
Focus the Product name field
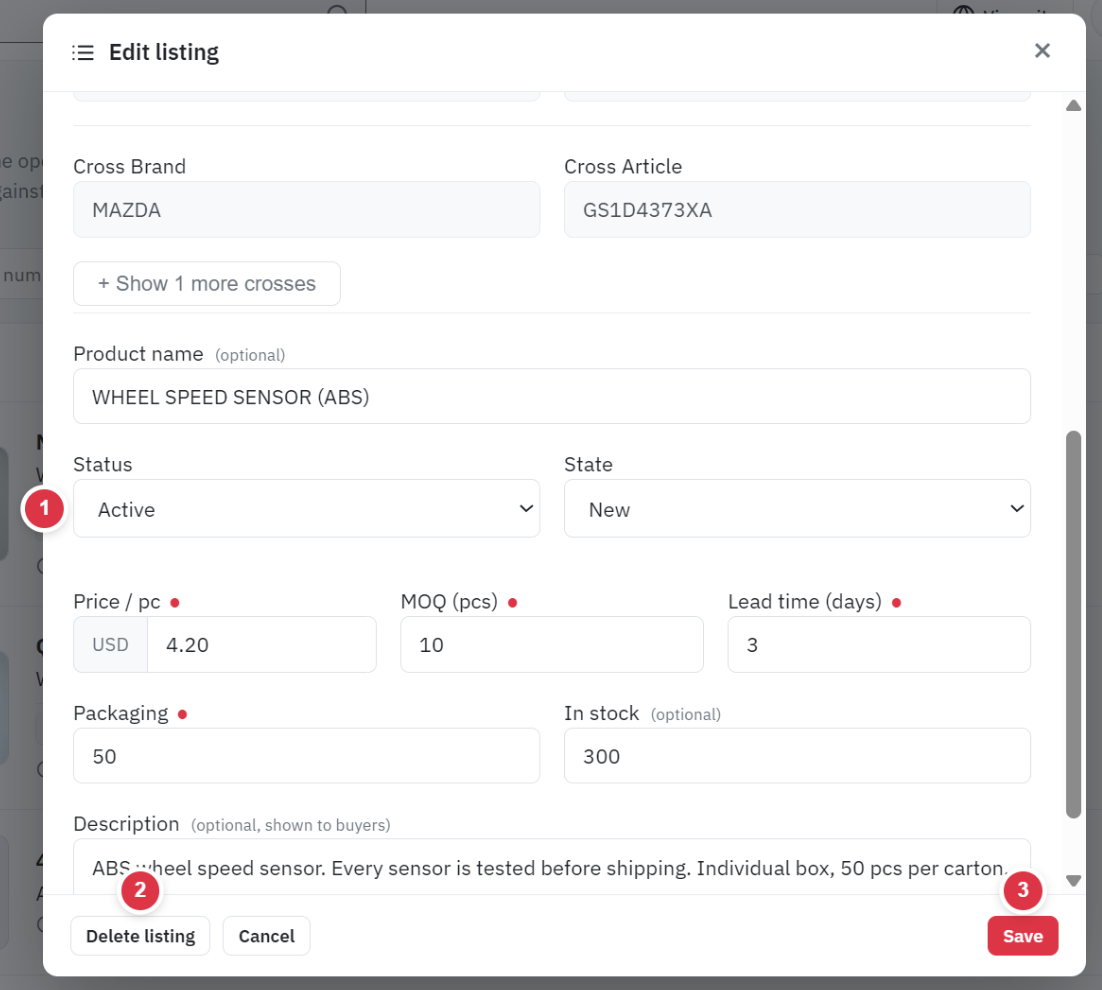(552, 396)
